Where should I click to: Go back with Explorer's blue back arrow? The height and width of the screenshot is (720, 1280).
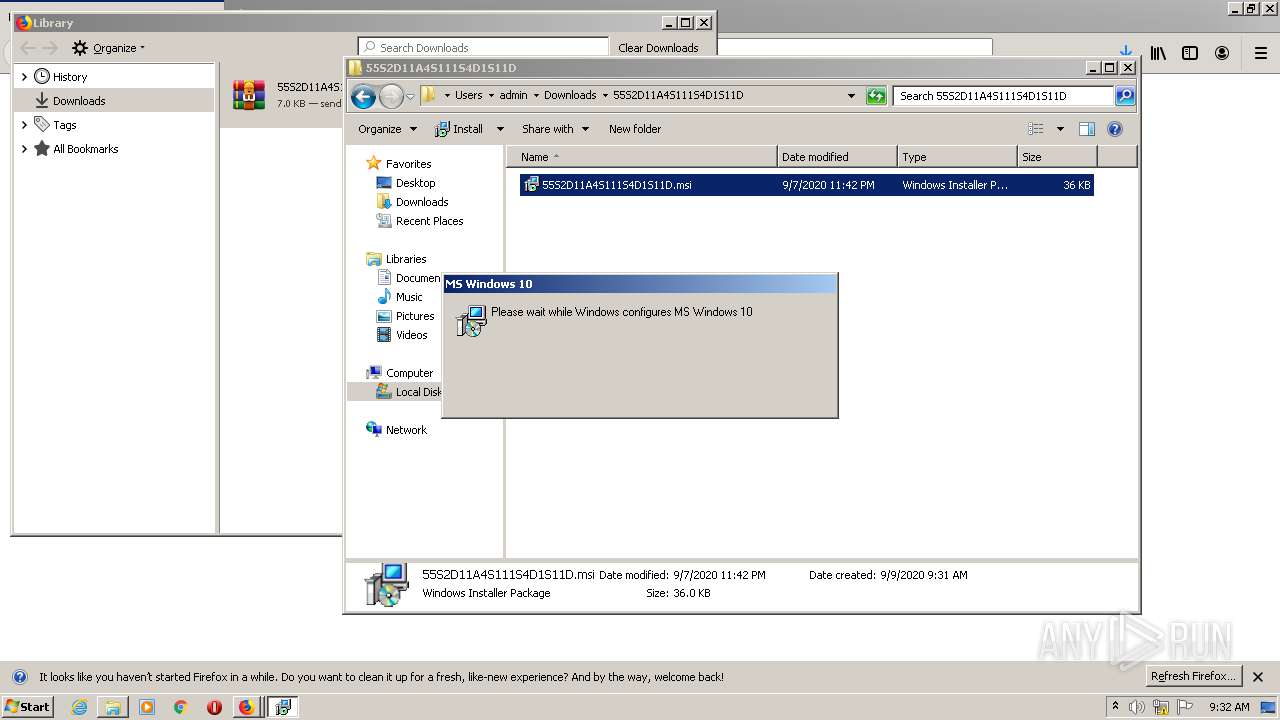[364, 96]
